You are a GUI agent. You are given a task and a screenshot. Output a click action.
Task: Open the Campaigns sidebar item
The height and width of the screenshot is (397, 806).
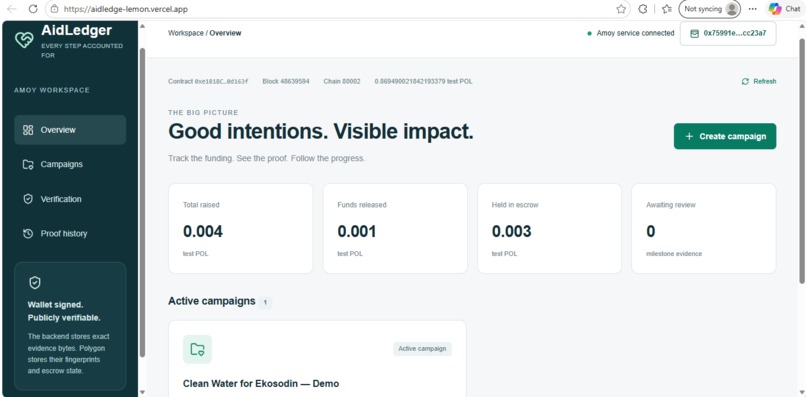70,165
